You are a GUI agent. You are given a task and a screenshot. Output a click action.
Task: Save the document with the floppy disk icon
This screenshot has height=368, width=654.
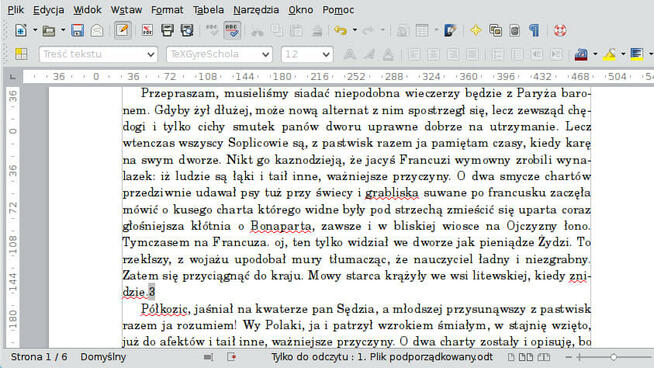click(77, 30)
